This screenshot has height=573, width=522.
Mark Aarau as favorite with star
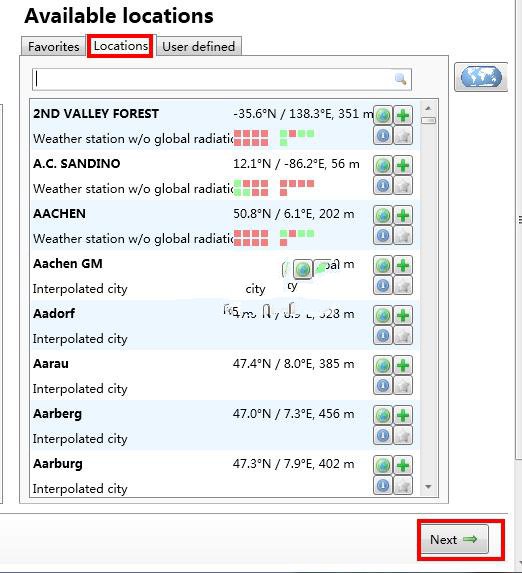(403, 385)
